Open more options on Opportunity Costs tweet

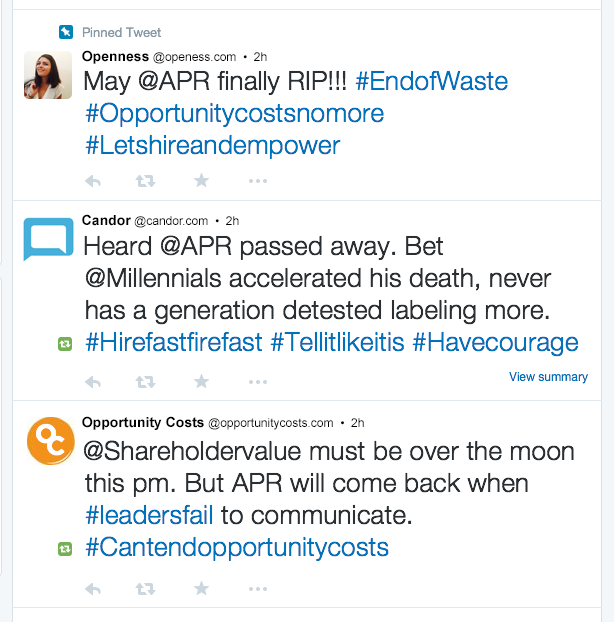coord(257,589)
